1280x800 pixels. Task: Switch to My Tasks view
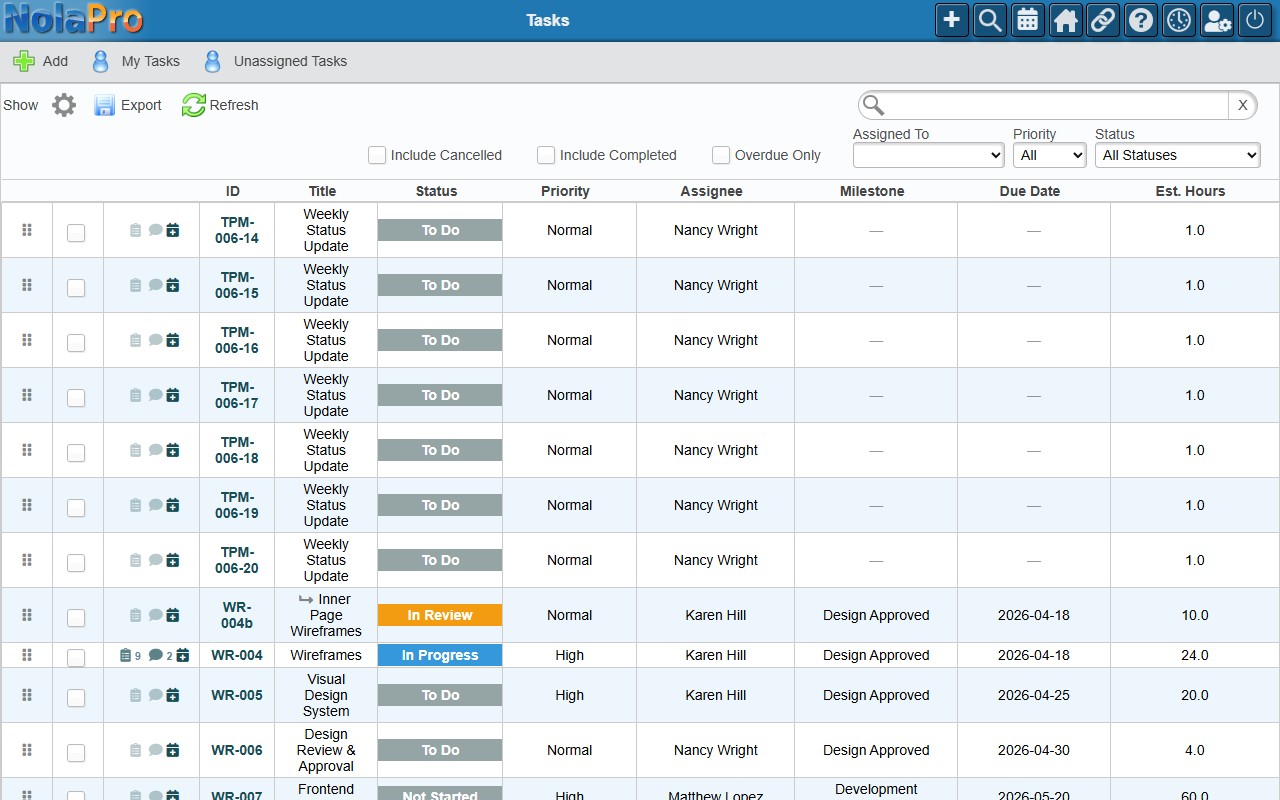[x=136, y=61]
